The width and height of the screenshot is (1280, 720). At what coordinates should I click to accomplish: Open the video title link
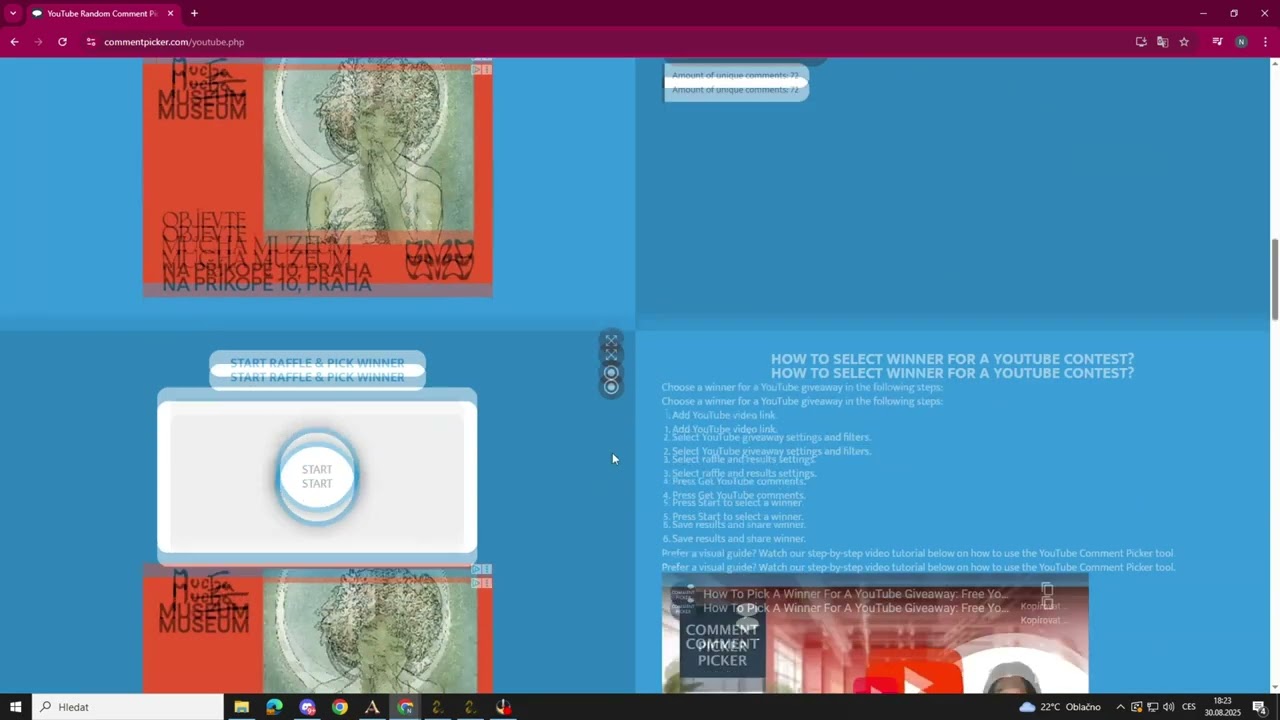856,601
